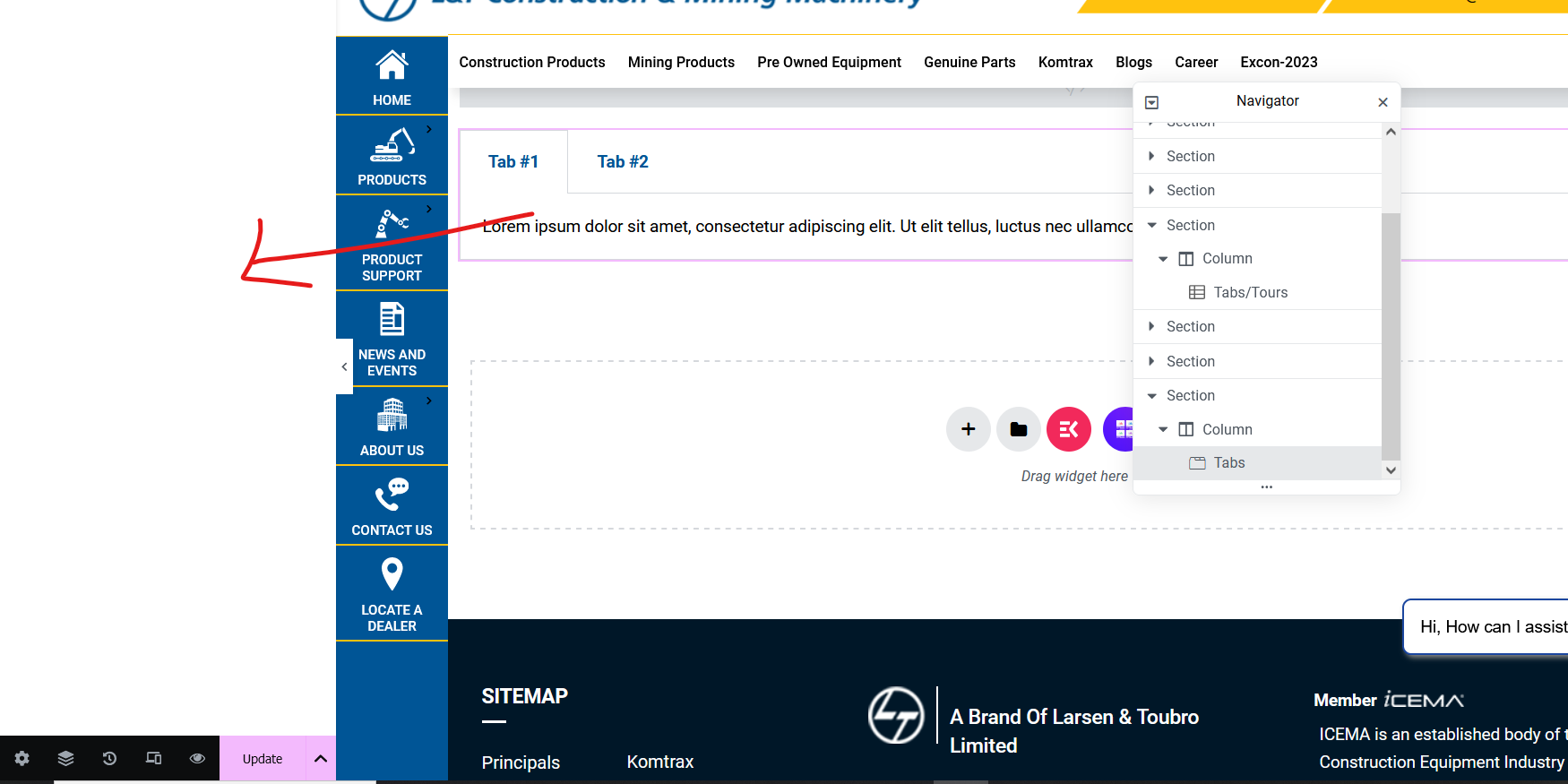The height and width of the screenshot is (784, 1568).
Task: Click the Principals sitemap link
Action: (521, 762)
